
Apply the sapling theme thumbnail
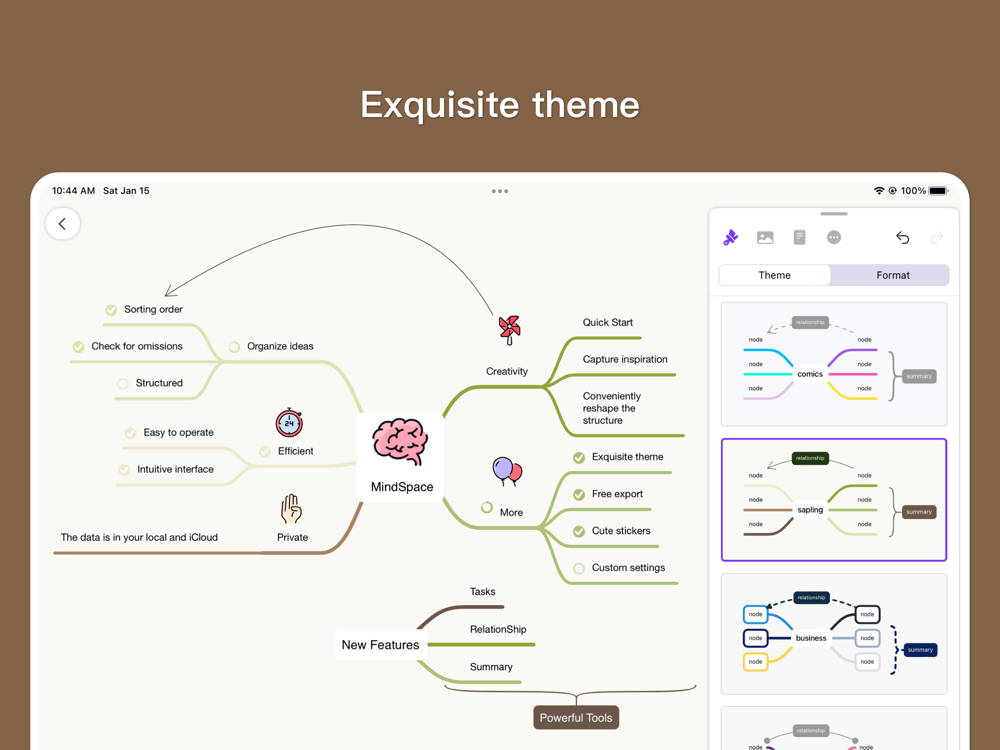coord(834,499)
